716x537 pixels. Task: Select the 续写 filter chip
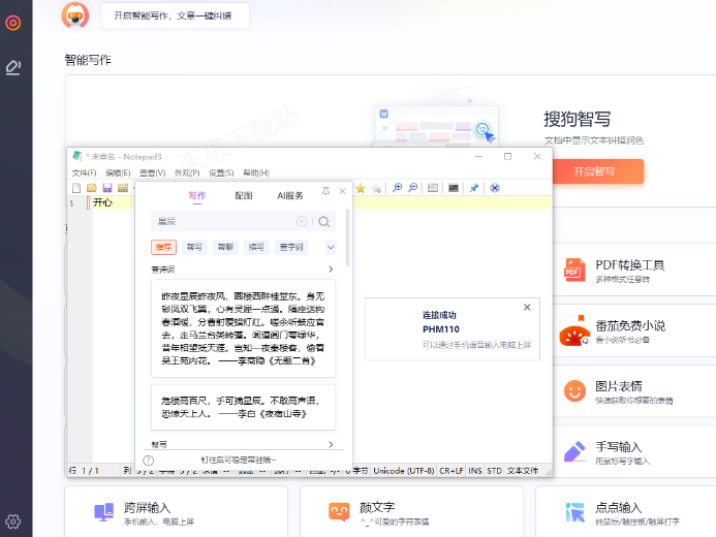pos(257,247)
